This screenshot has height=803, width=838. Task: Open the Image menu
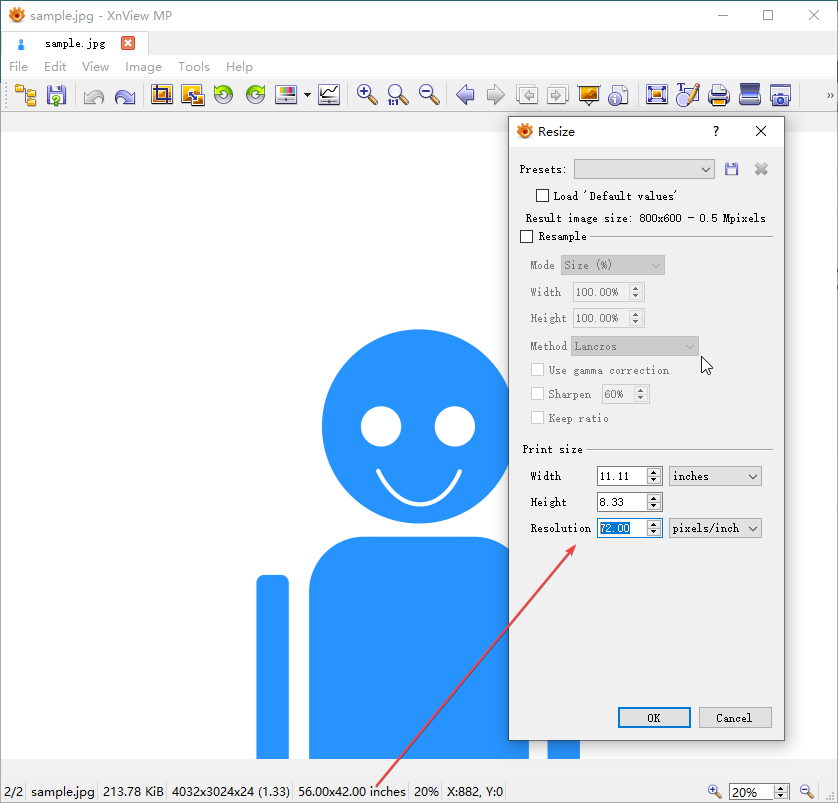coord(143,67)
